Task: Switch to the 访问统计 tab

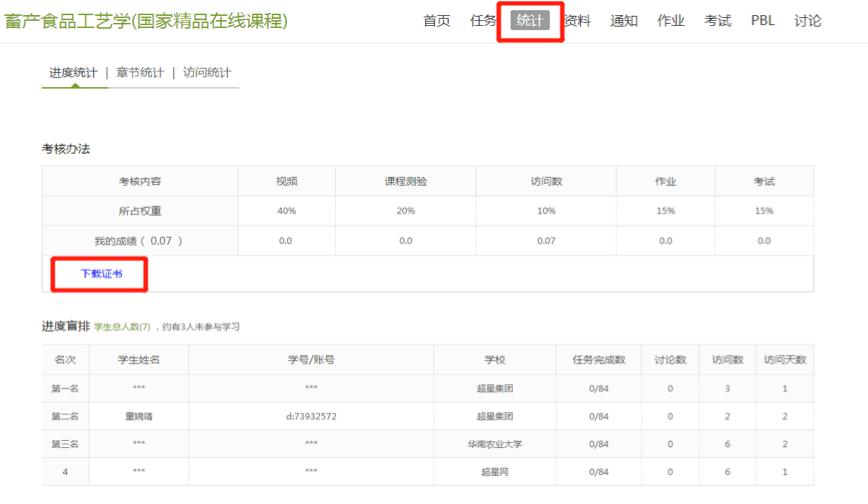Action: tap(207, 73)
